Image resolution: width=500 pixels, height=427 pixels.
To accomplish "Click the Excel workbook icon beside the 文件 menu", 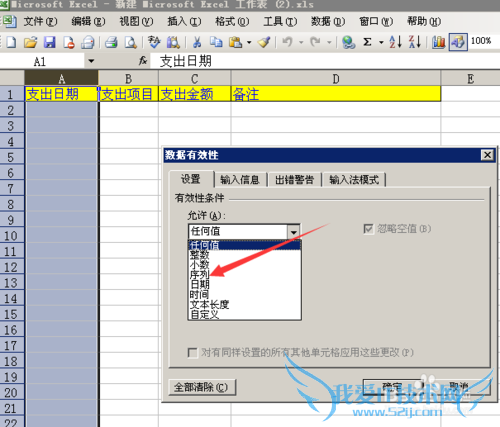I will click(9, 21).
